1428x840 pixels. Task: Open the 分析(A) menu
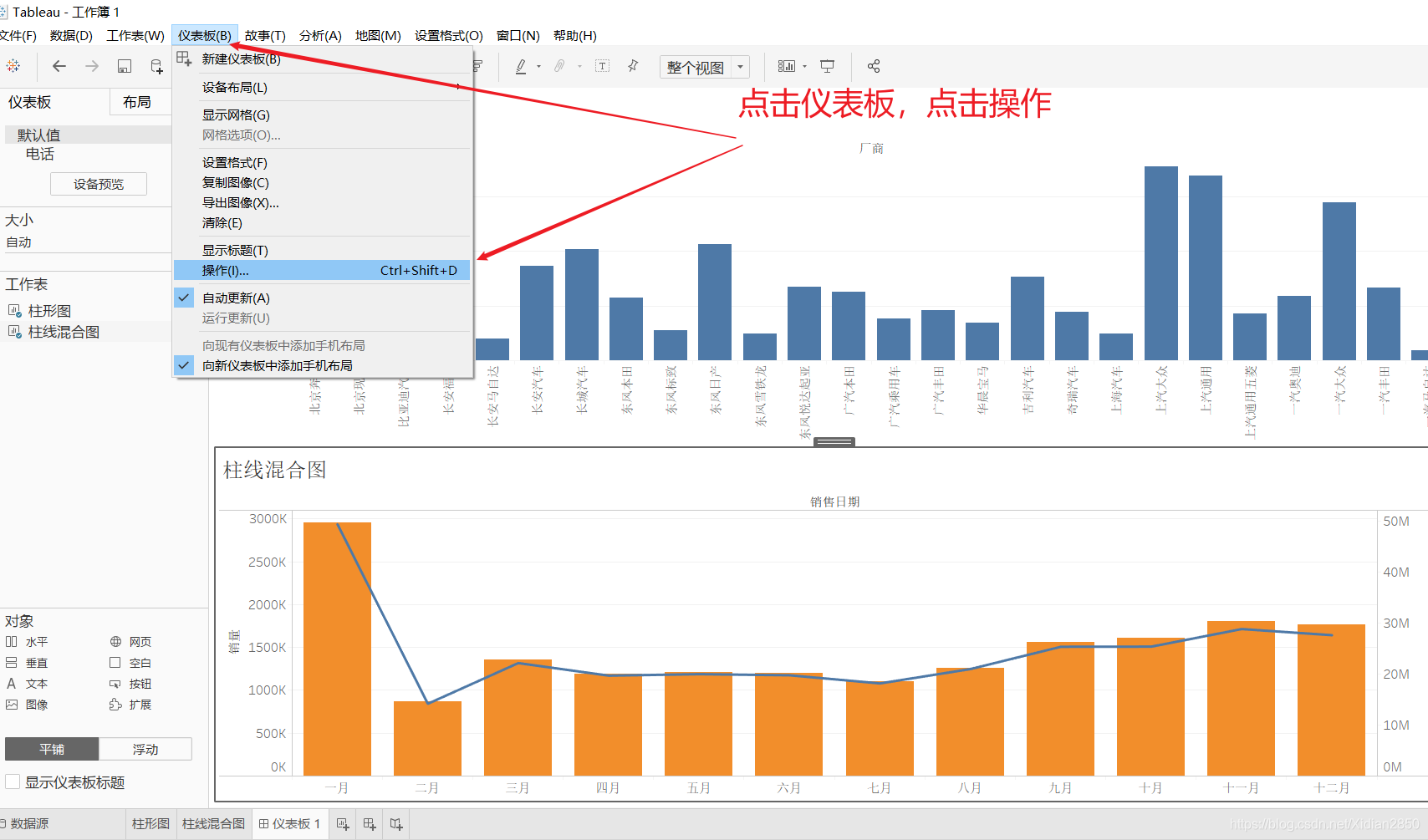pos(320,35)
